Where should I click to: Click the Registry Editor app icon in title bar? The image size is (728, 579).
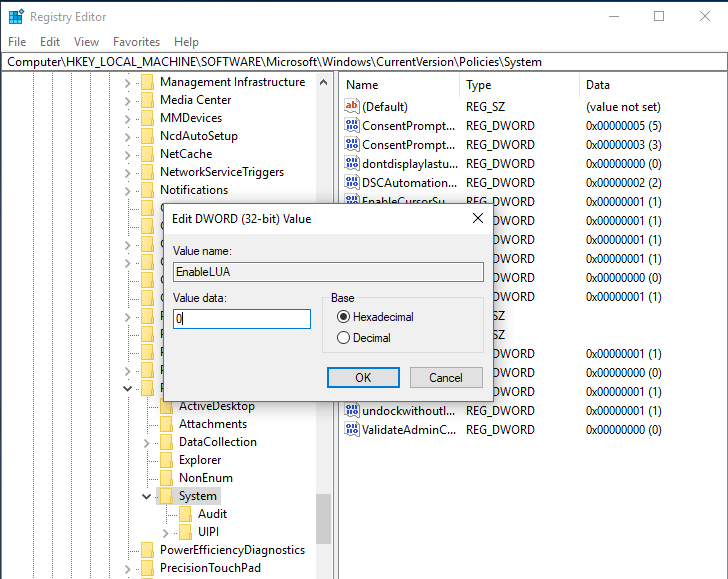(x=16, y=16)
